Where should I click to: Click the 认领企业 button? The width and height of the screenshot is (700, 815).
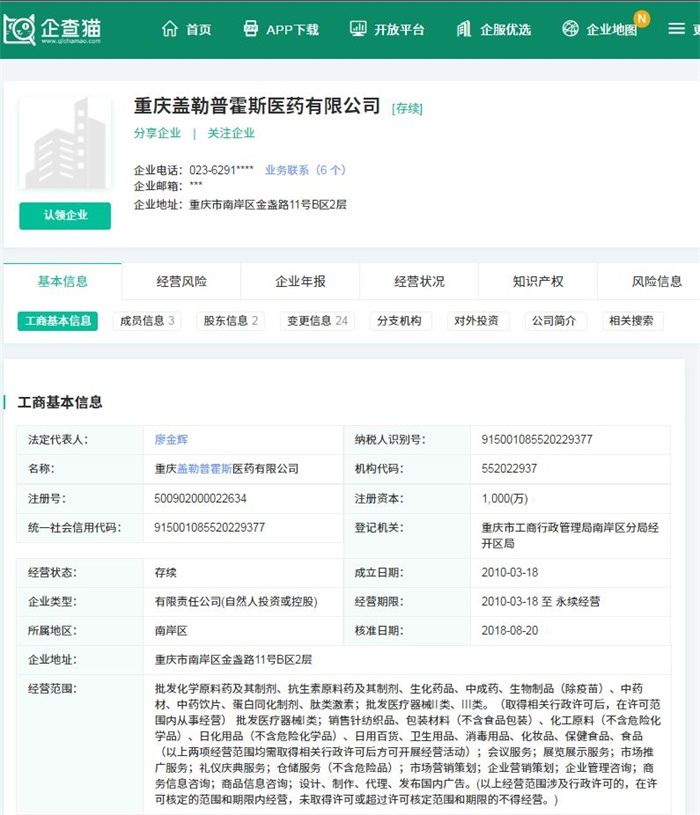[x=65, y=215]
